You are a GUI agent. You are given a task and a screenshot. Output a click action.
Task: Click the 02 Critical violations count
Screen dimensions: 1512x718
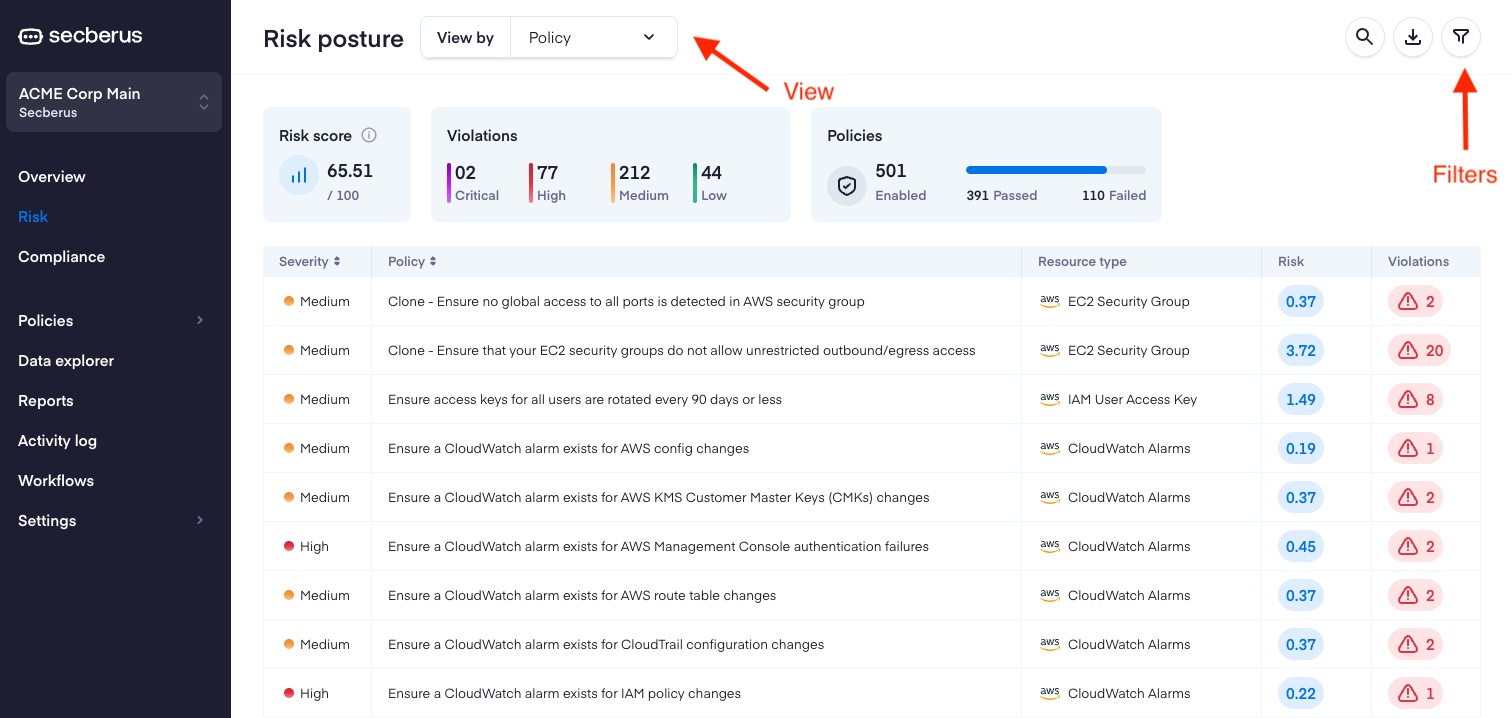click(x=466, y=172)
